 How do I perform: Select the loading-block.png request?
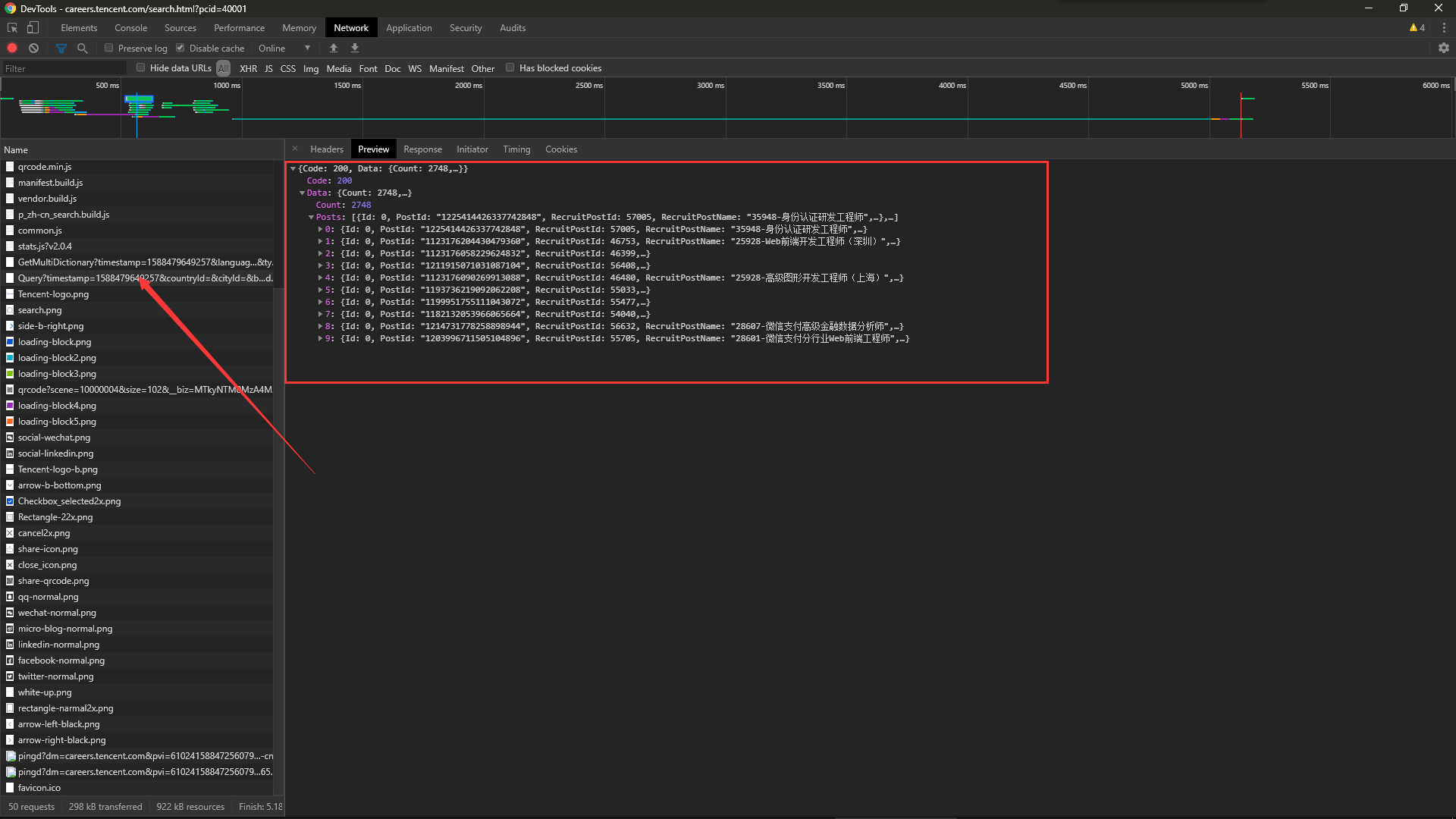(x=55, y=342)
